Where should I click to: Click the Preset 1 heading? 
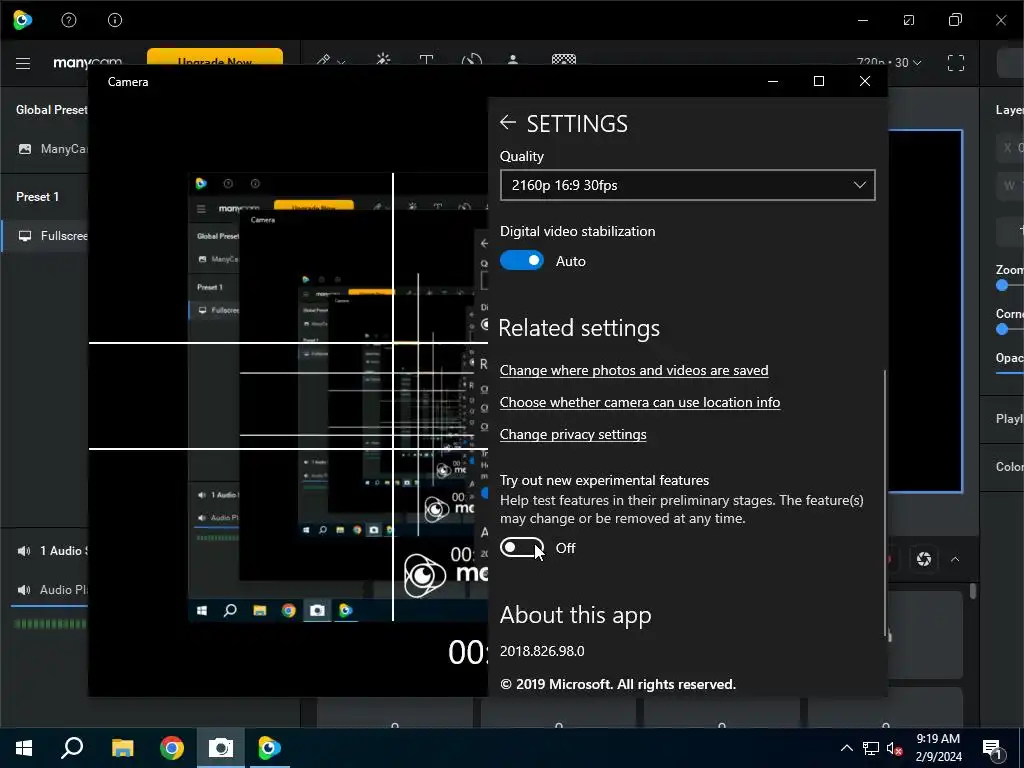coord(37,197)
